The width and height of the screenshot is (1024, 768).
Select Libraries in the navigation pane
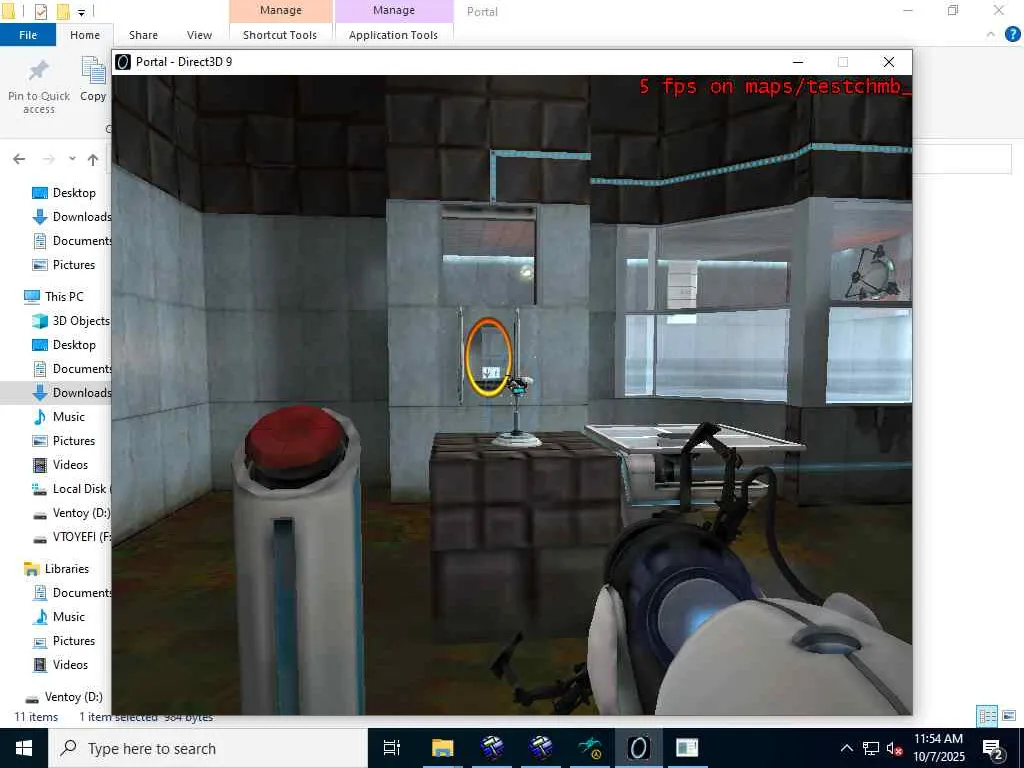click(67, 569)
